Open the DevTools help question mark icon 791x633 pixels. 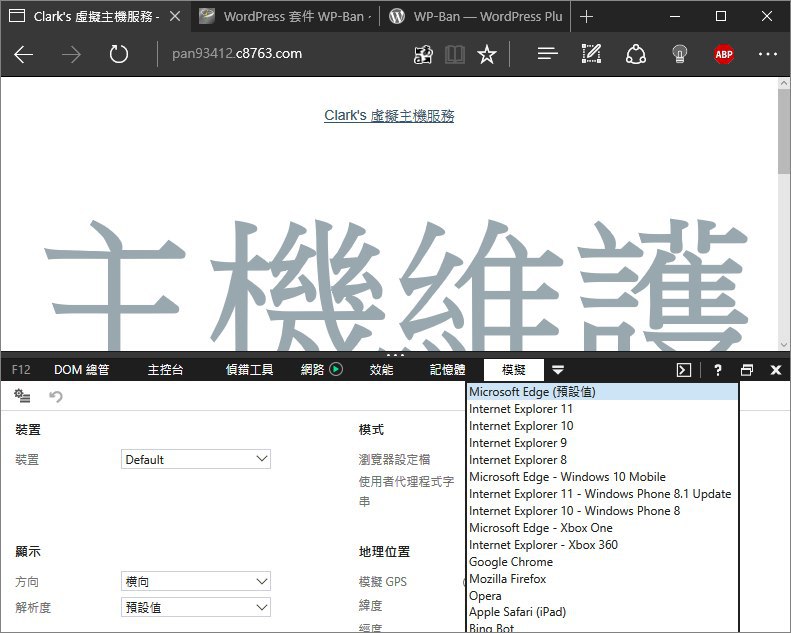[717, 369]
